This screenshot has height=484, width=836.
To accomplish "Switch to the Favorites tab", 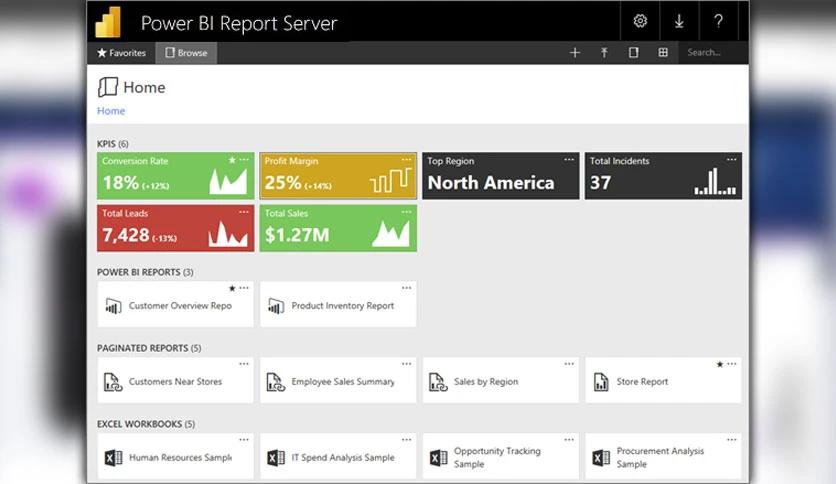I will [121, 53].
